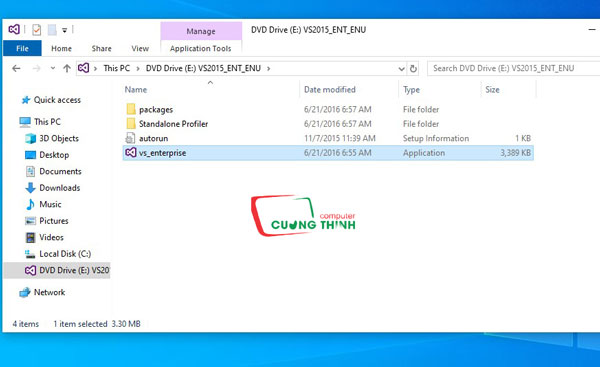Screen dimensions: 600x367
Task: Select This PC in navigation pane
Action: pyautogui.click(x=47, y=122)
